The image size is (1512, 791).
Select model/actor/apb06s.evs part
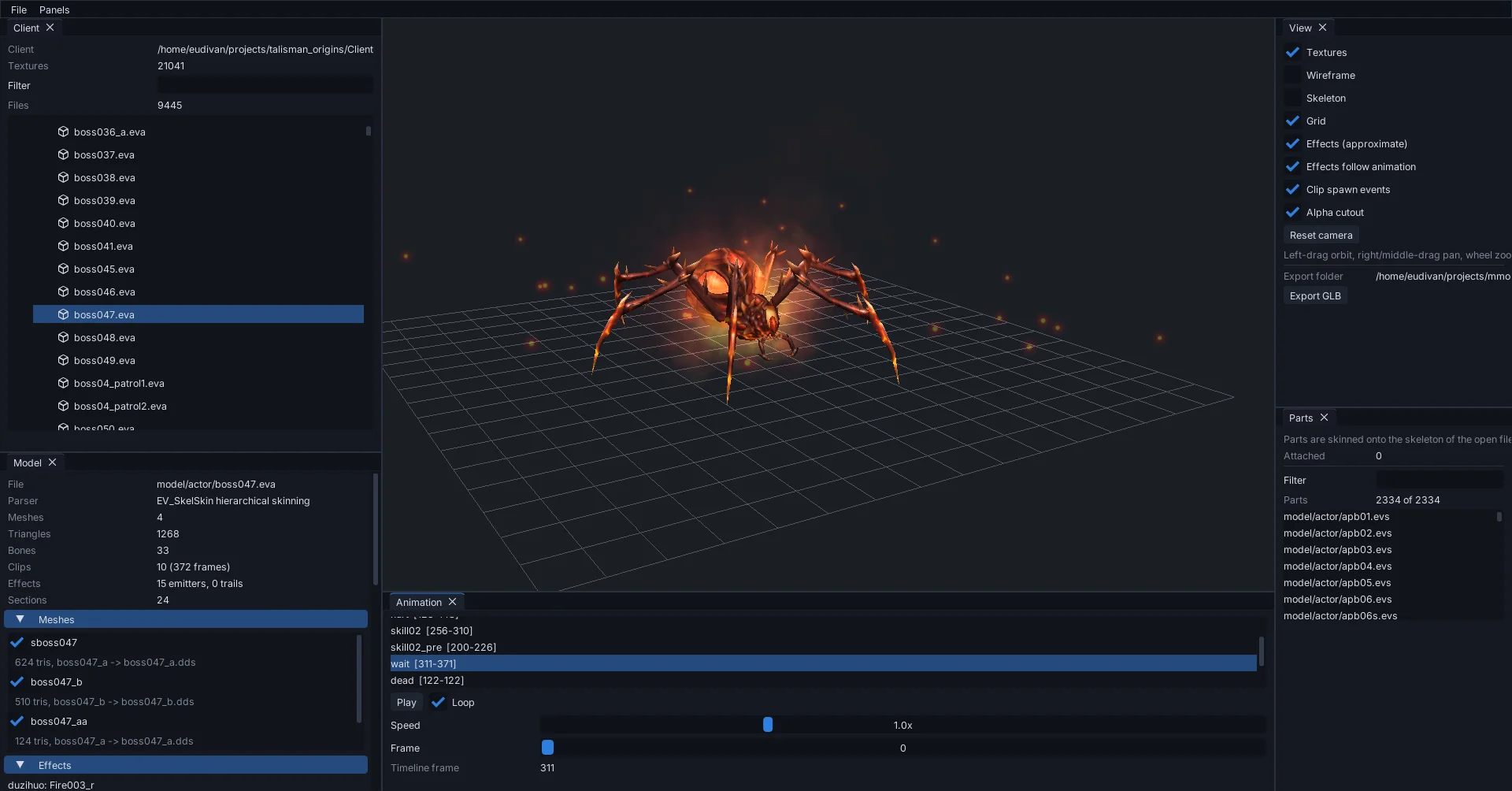pyautogui.click(x=1340, y=615)
